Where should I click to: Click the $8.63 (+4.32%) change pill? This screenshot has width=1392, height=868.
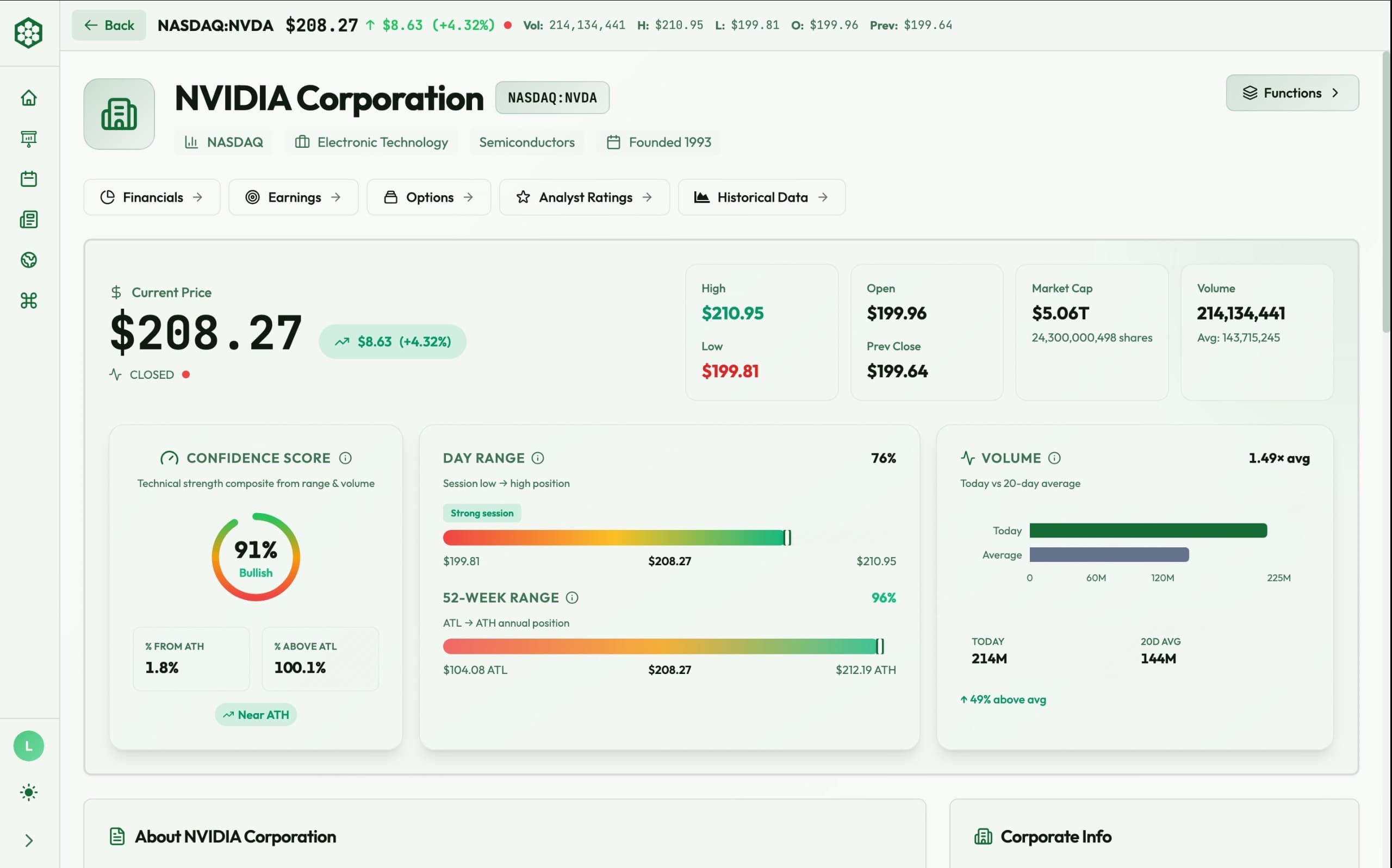tap(393, 341)
